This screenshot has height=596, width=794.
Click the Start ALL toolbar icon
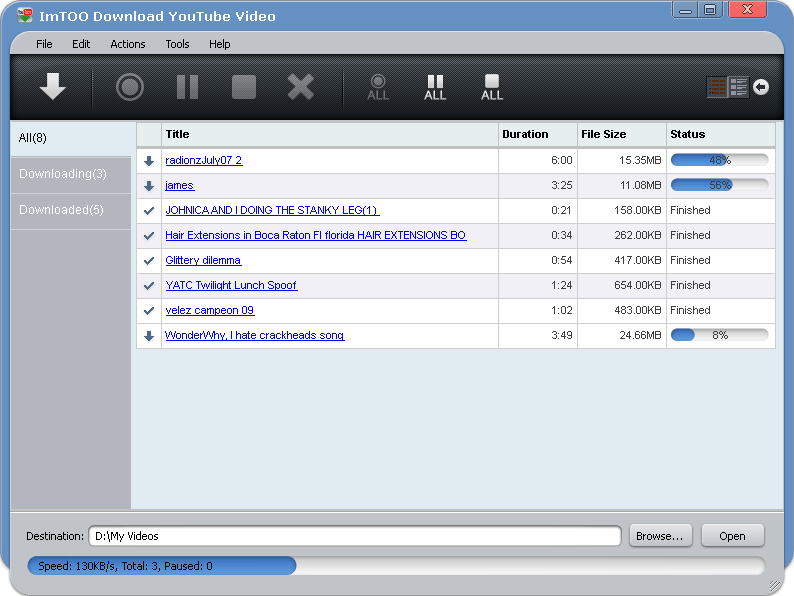[378, 88]
